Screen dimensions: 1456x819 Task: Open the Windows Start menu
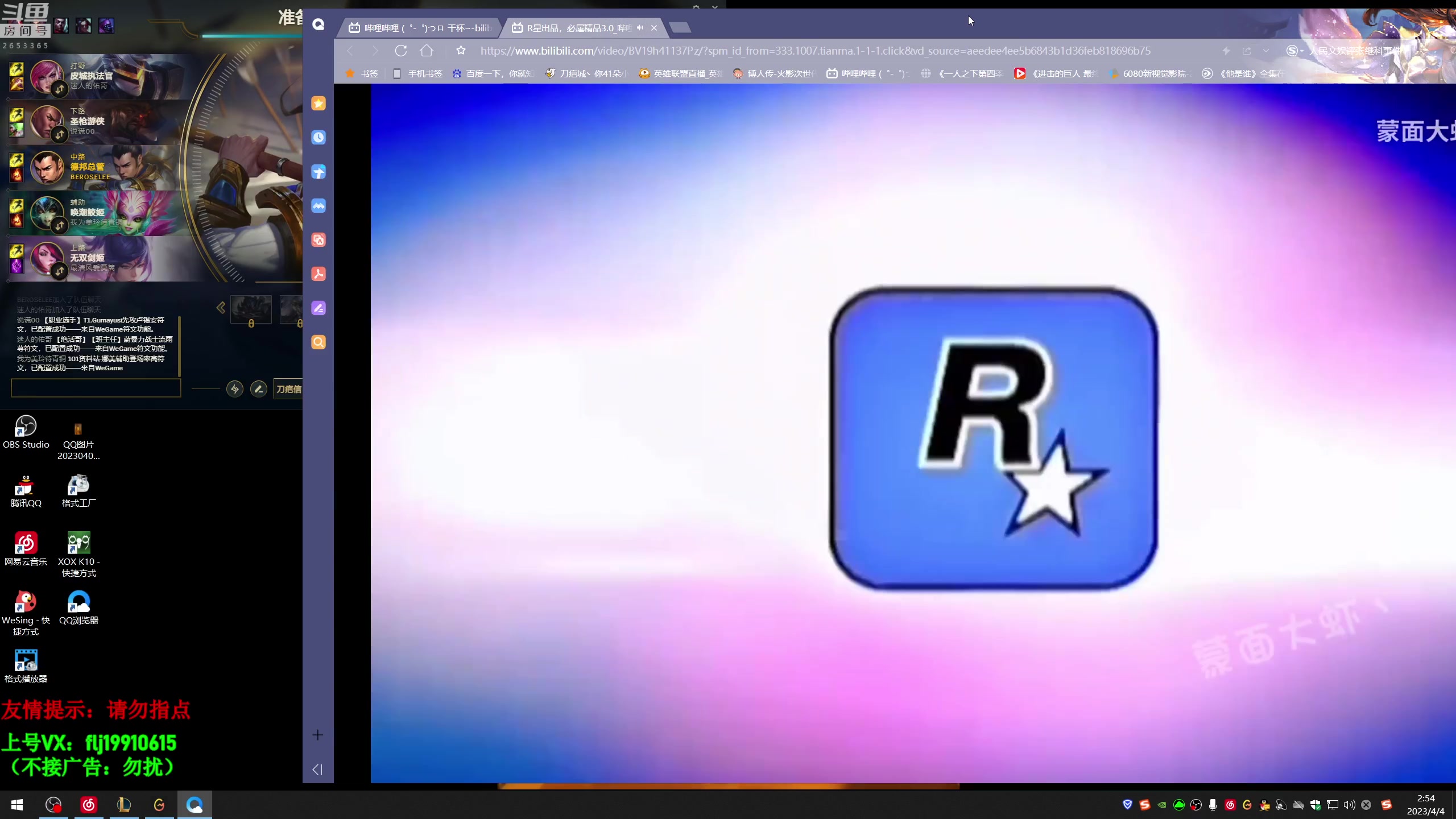[17, 804]
